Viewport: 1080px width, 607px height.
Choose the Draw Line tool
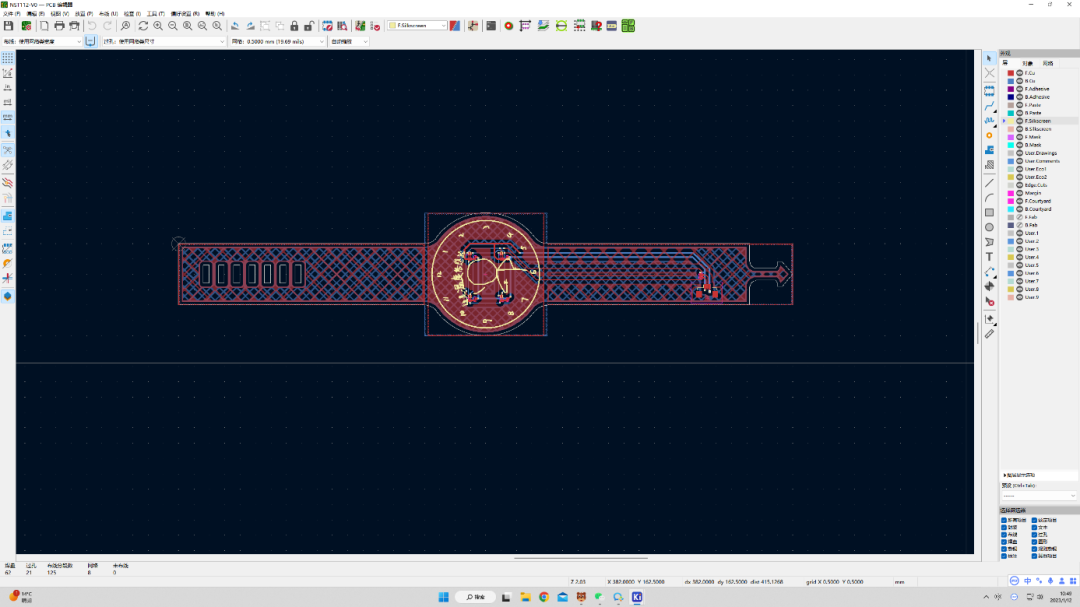click(989, 183)
